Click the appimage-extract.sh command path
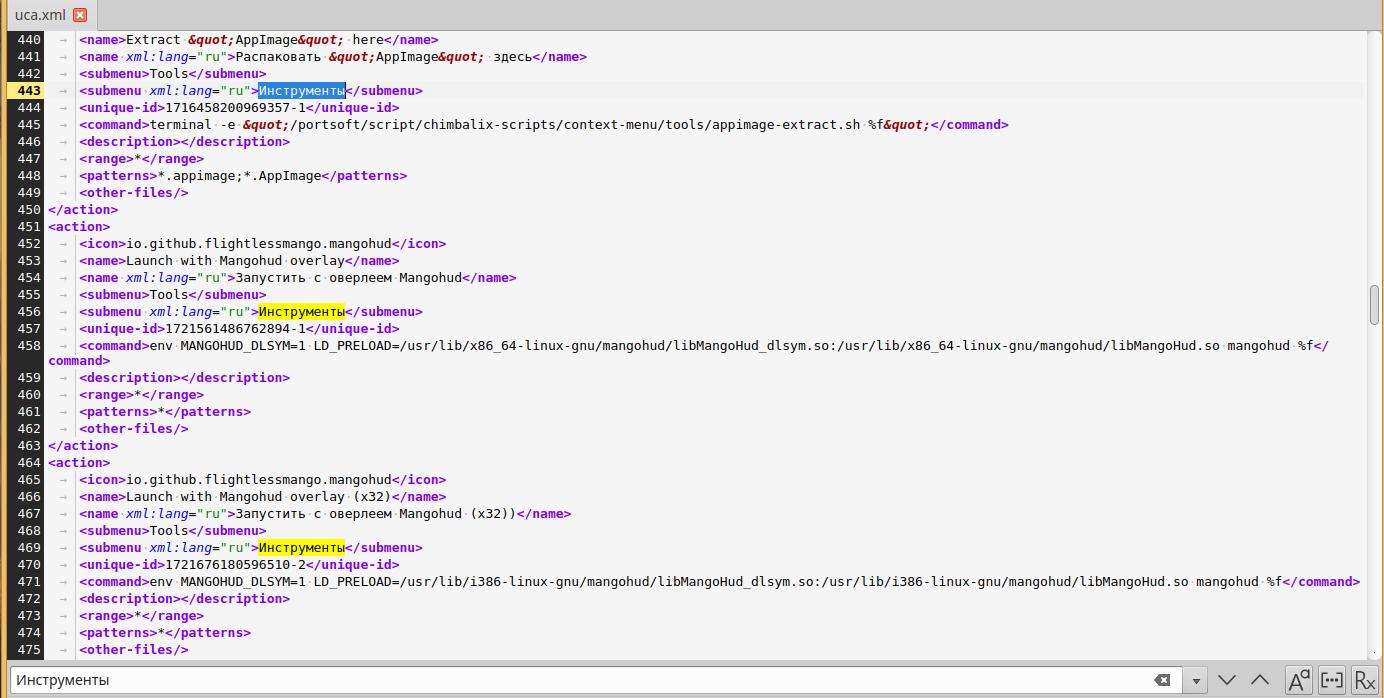 point(573,125)
